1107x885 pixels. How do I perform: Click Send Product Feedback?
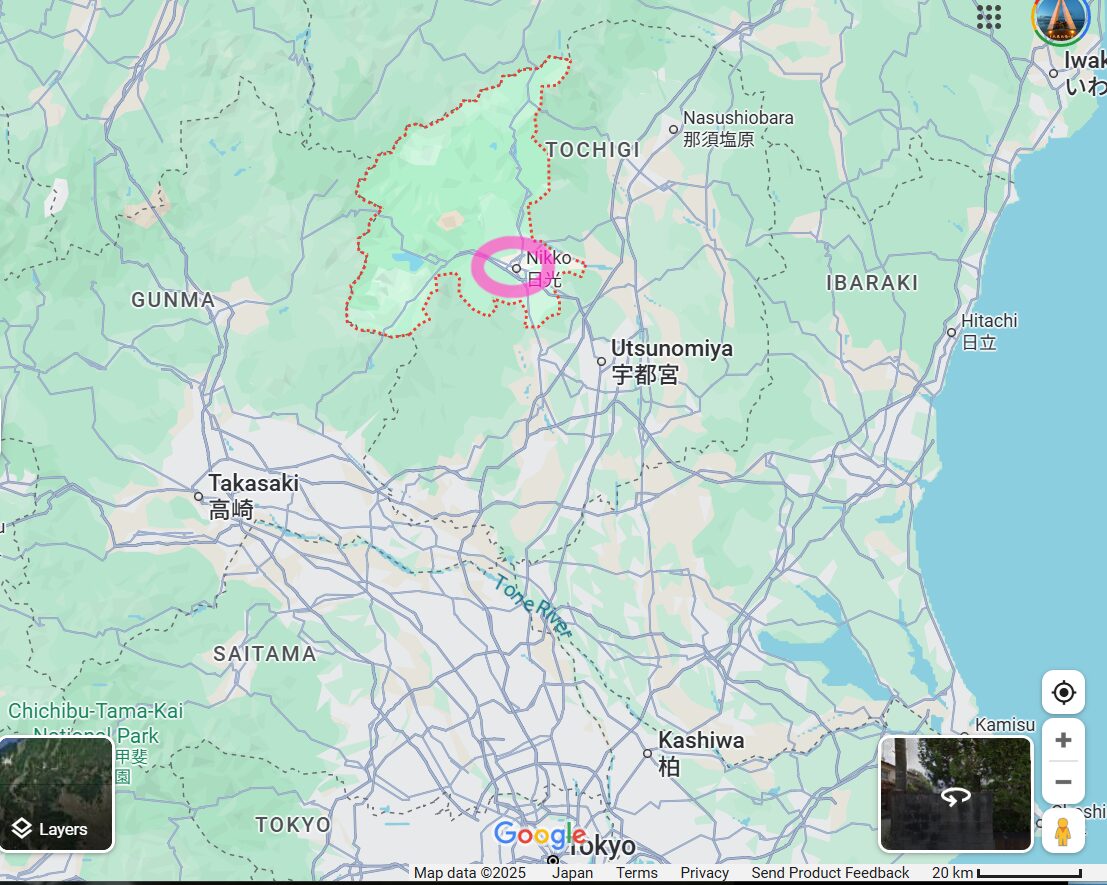pos(830,873)
